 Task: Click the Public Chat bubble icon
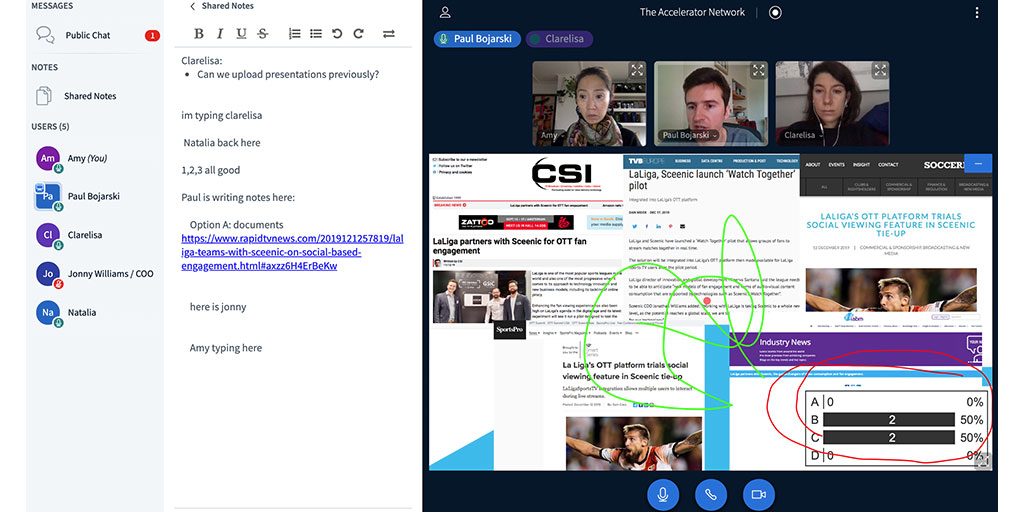pos(45,35)
